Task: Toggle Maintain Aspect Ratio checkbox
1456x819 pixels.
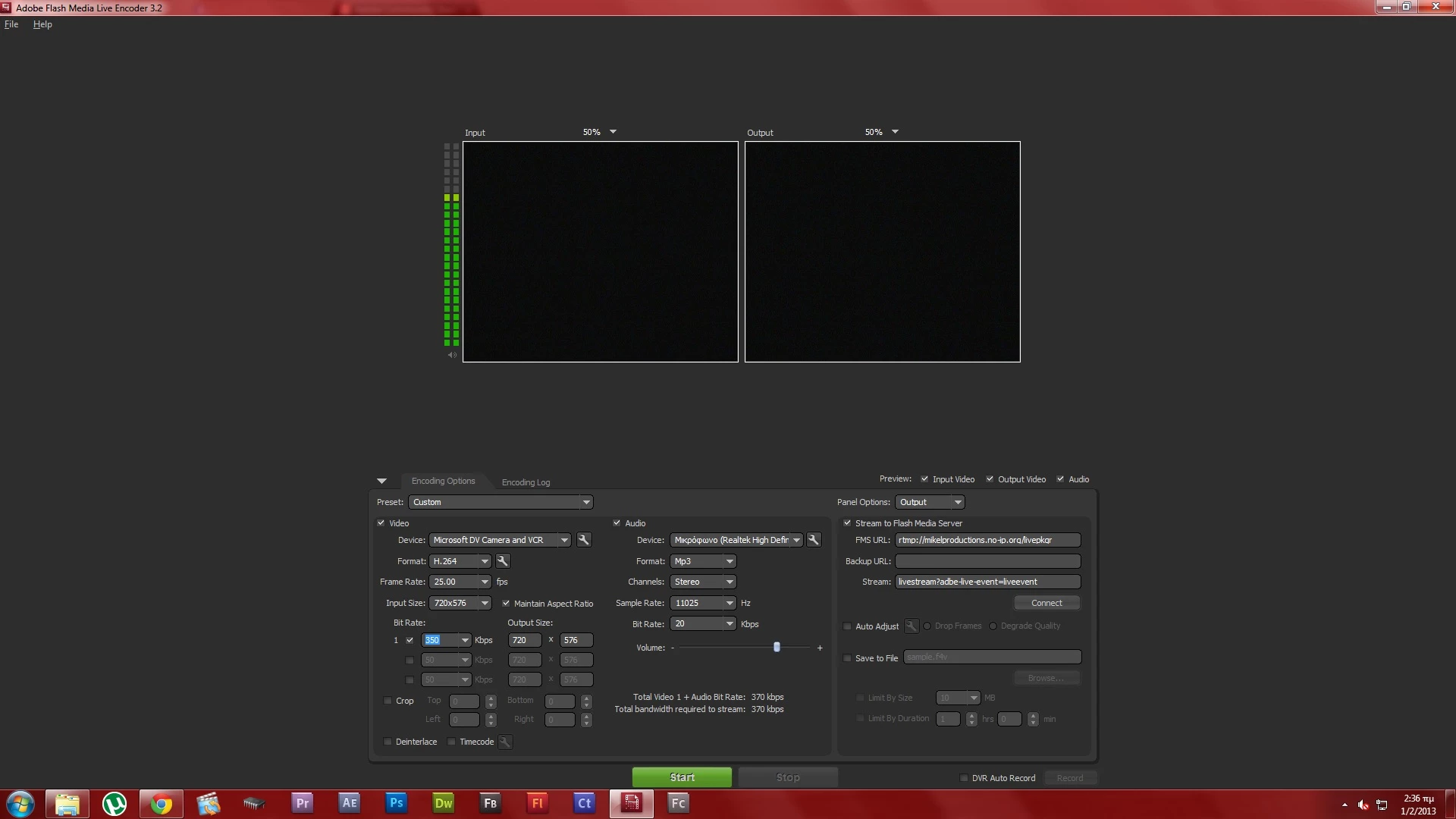Action: 506,604
